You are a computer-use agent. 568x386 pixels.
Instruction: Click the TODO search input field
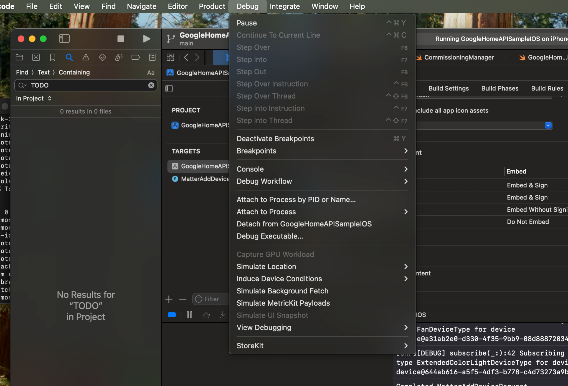pos(86,85)
